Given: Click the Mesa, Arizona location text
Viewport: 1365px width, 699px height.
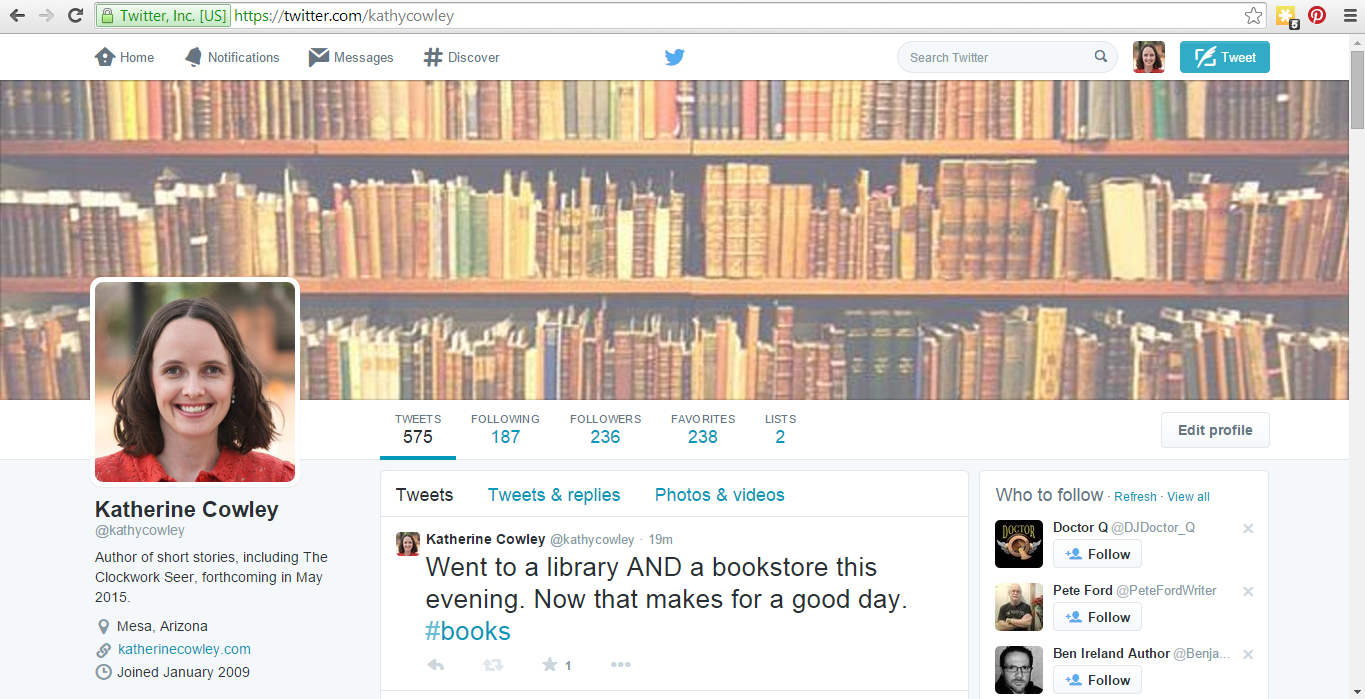Looking at the screenshot, I should [162, 626].
